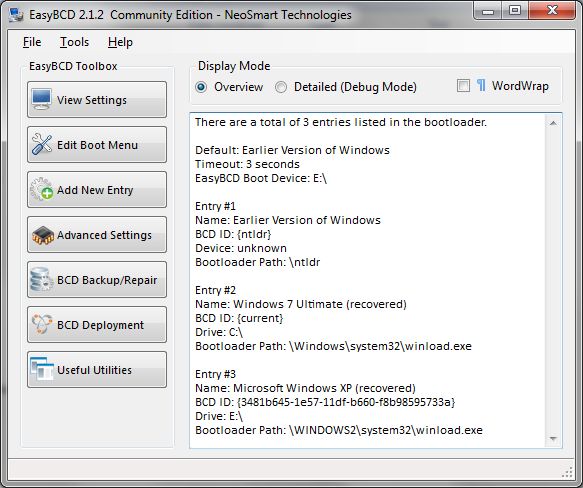Screen dimensions: 583x488
Task: Click 'Device: unknown' text
Action: coord(241,248)
